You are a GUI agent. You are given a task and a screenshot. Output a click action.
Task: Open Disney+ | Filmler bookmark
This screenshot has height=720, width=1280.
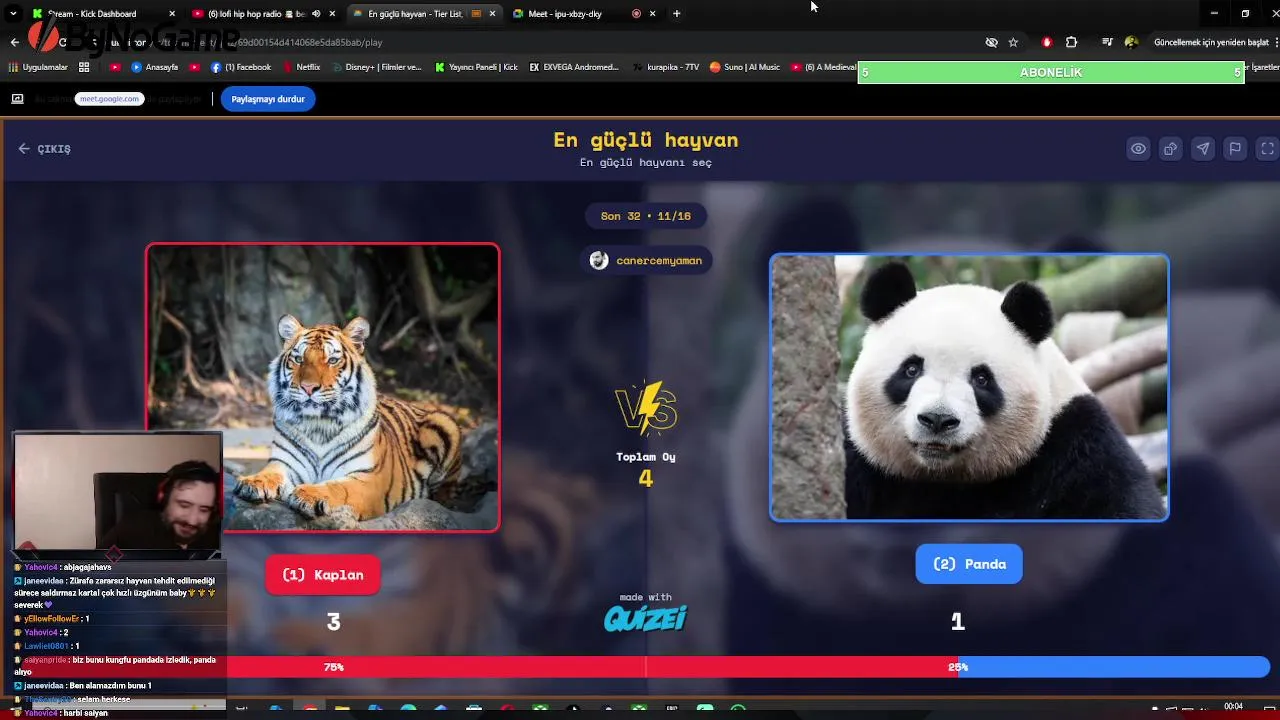click(377, 67)
